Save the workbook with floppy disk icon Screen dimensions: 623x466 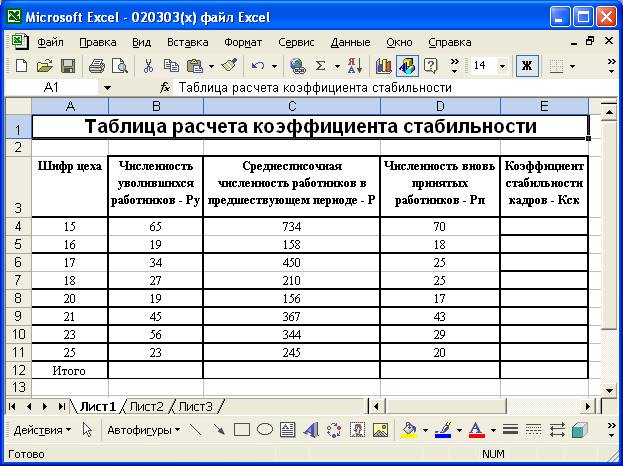click(68, 66)
